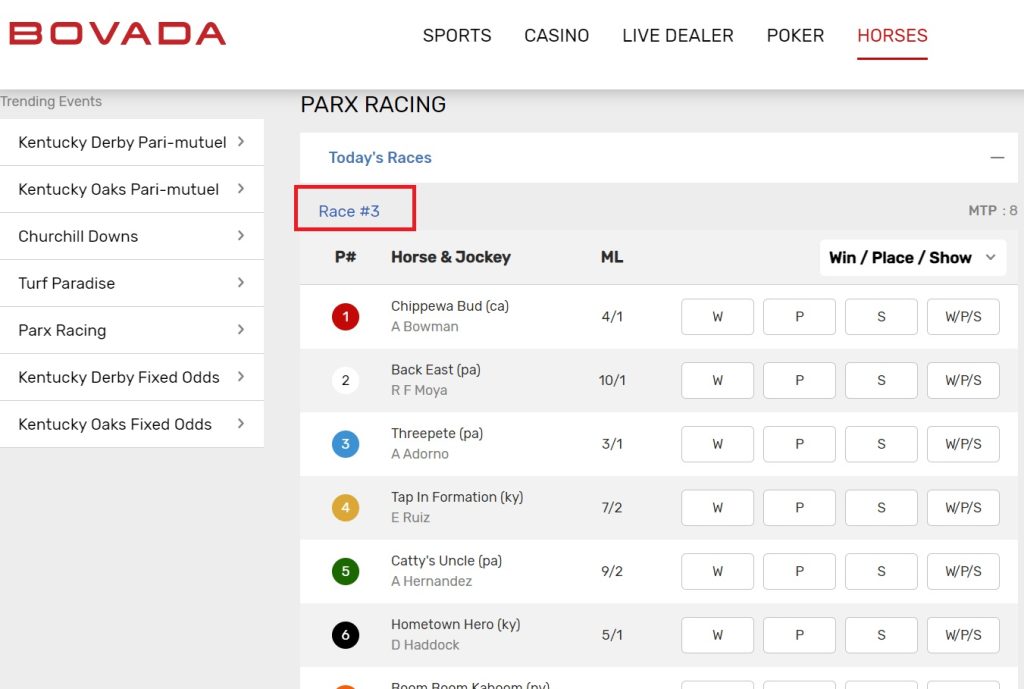Open Kentucky Derby Fixed Odds
The height and width of the screenshot is (689, 1024).
point(132,377)
